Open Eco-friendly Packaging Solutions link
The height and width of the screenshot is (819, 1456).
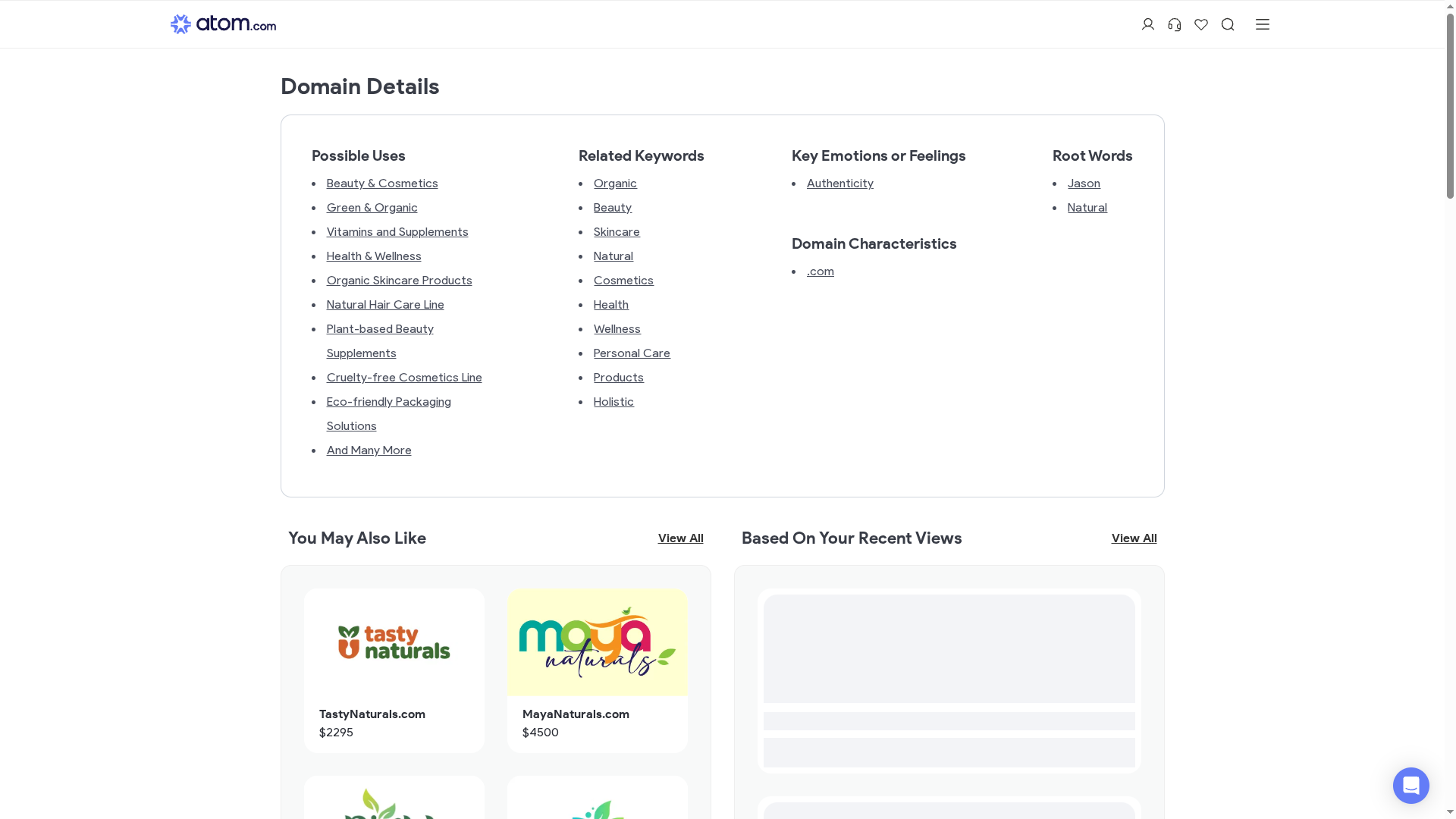coord(389,414)
